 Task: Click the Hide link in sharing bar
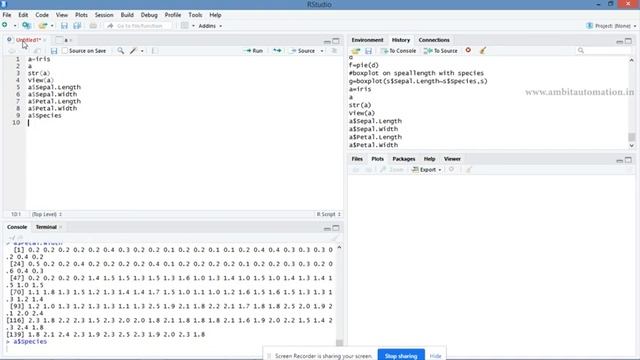436,356
